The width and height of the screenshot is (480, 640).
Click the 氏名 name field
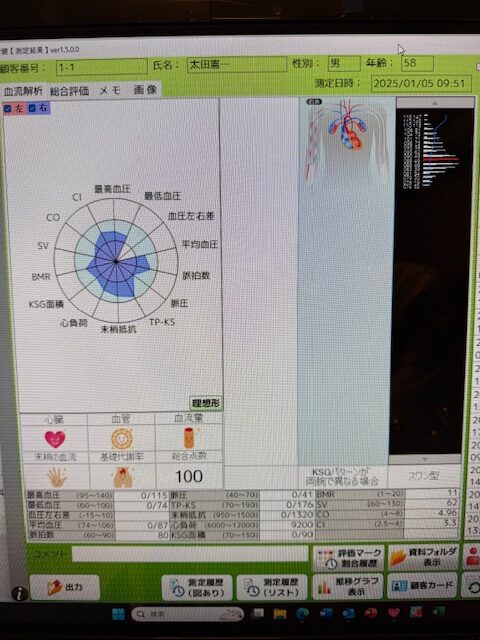237,64
